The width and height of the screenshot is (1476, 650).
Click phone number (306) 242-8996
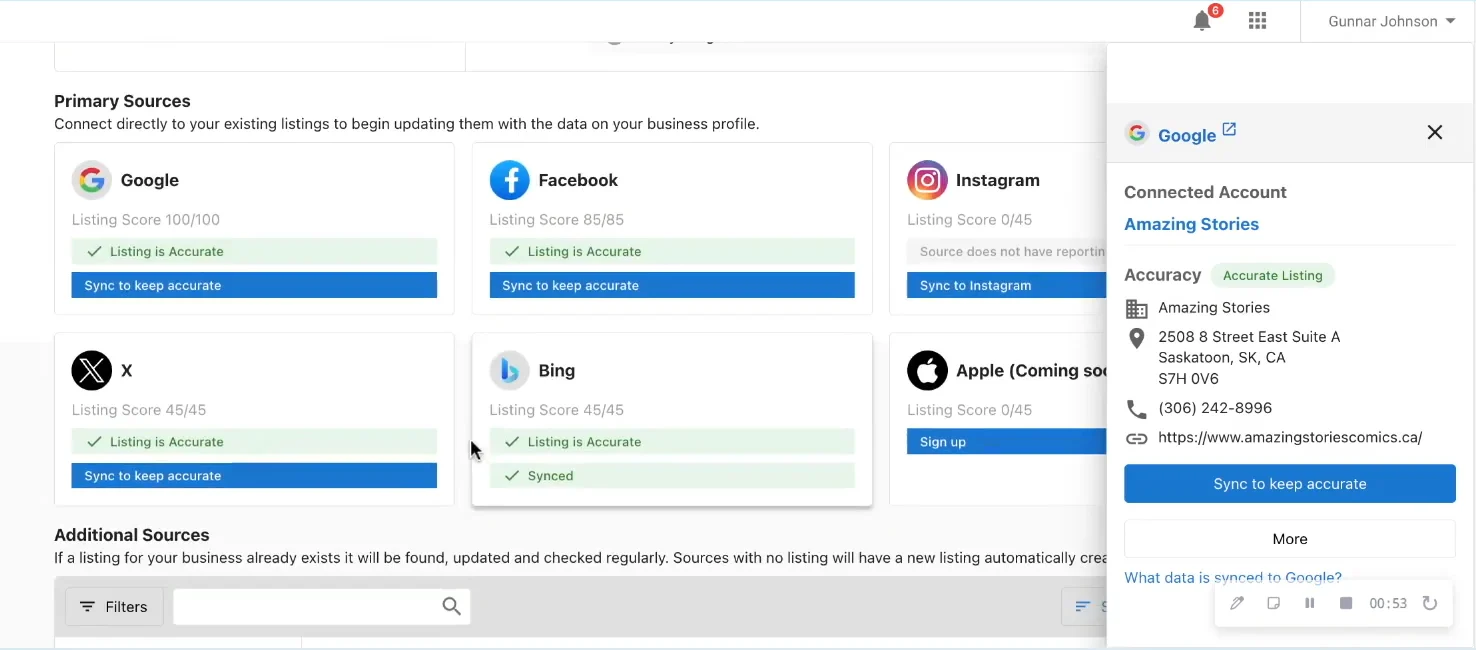coord(1215,408)
